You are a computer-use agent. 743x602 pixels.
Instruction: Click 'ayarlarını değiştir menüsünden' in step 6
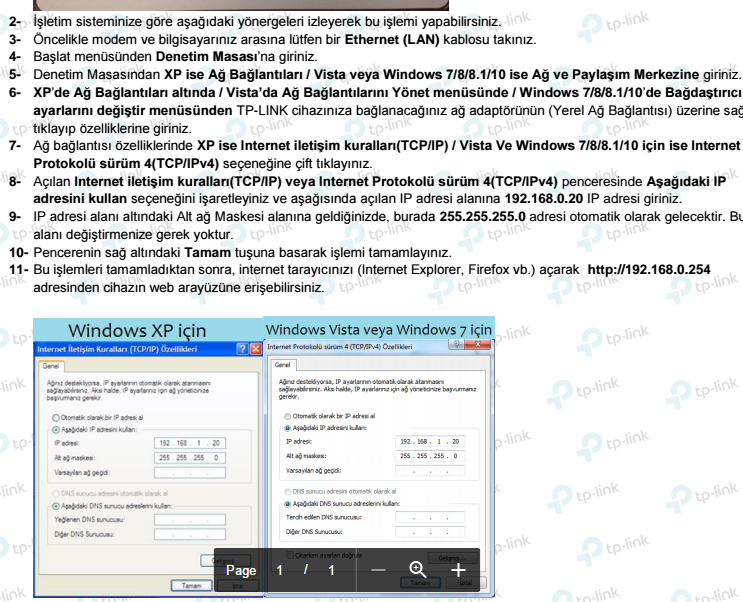[133, 110]
